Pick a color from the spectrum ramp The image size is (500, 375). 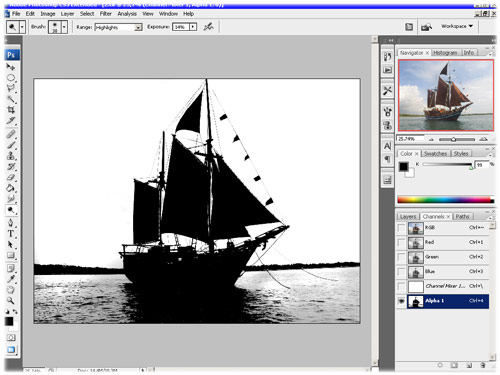(x=445, y=200)
